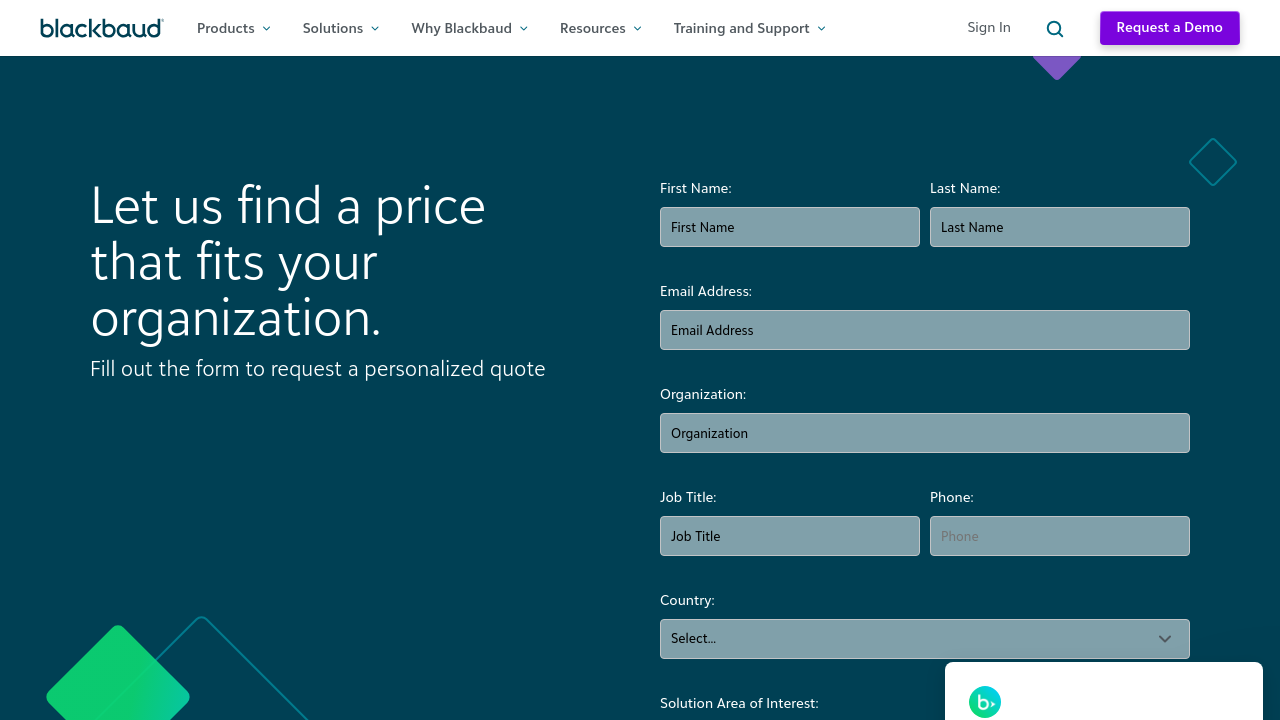Focus the Last Name input
Image resolution: width=1280 pixels, height=720 pixels.
[x=1059, y=227]
